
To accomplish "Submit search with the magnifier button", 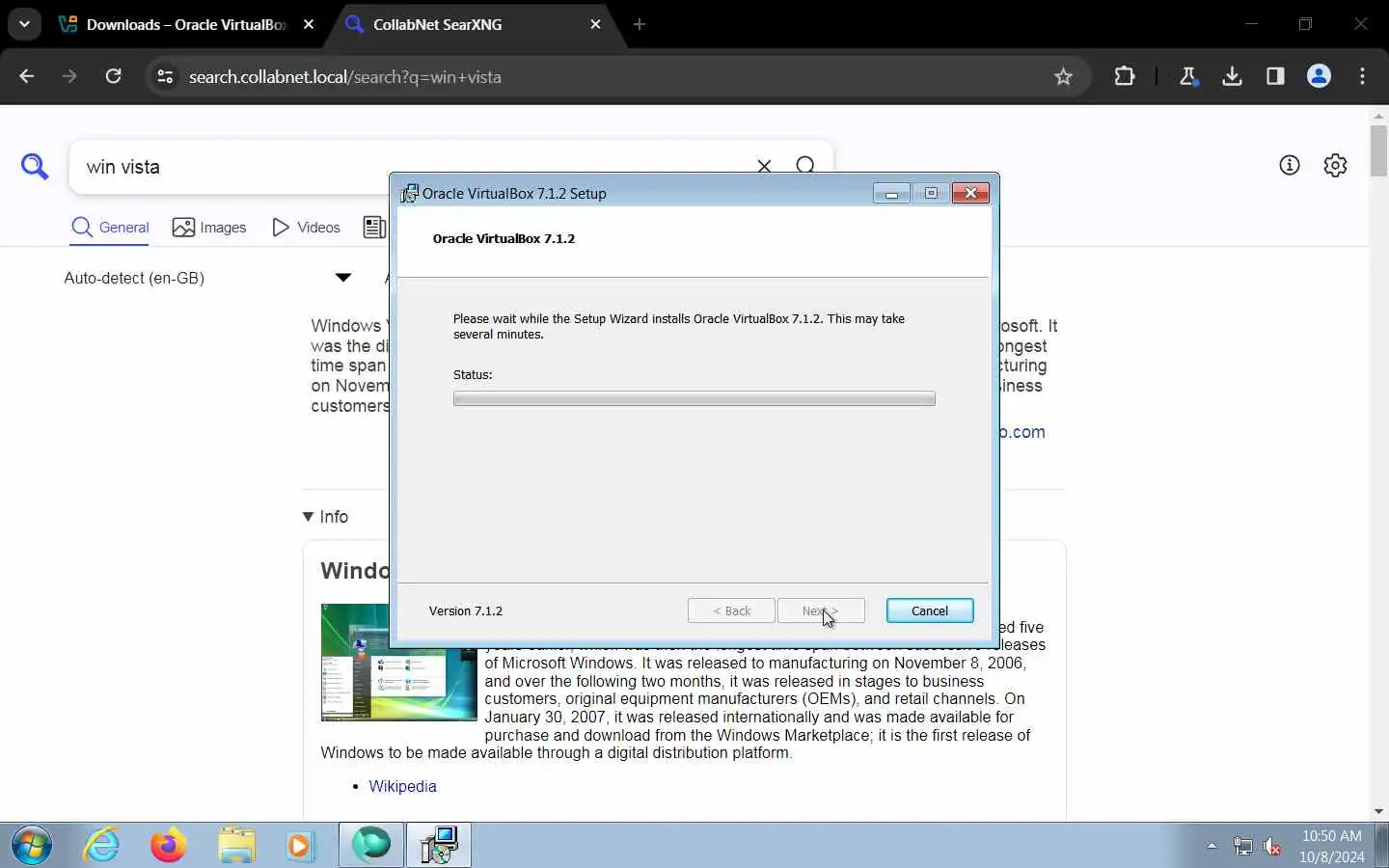I will (805, 165).
